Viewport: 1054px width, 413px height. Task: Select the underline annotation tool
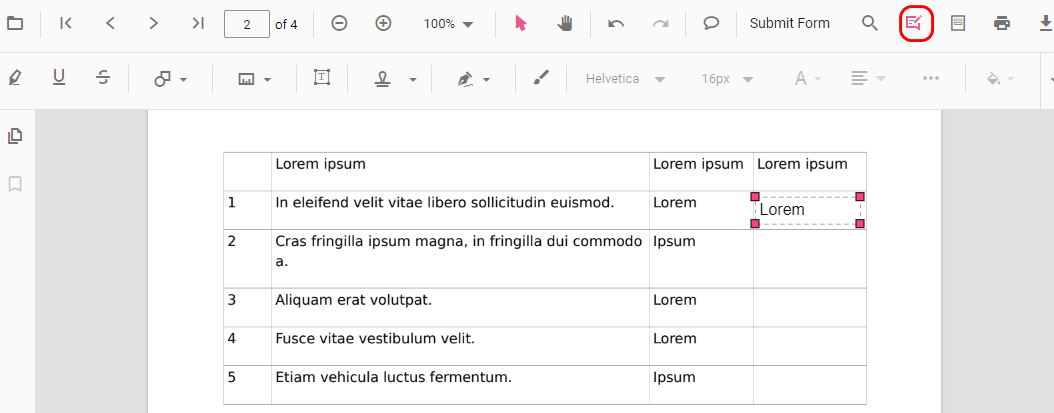(x=59, y=79)
